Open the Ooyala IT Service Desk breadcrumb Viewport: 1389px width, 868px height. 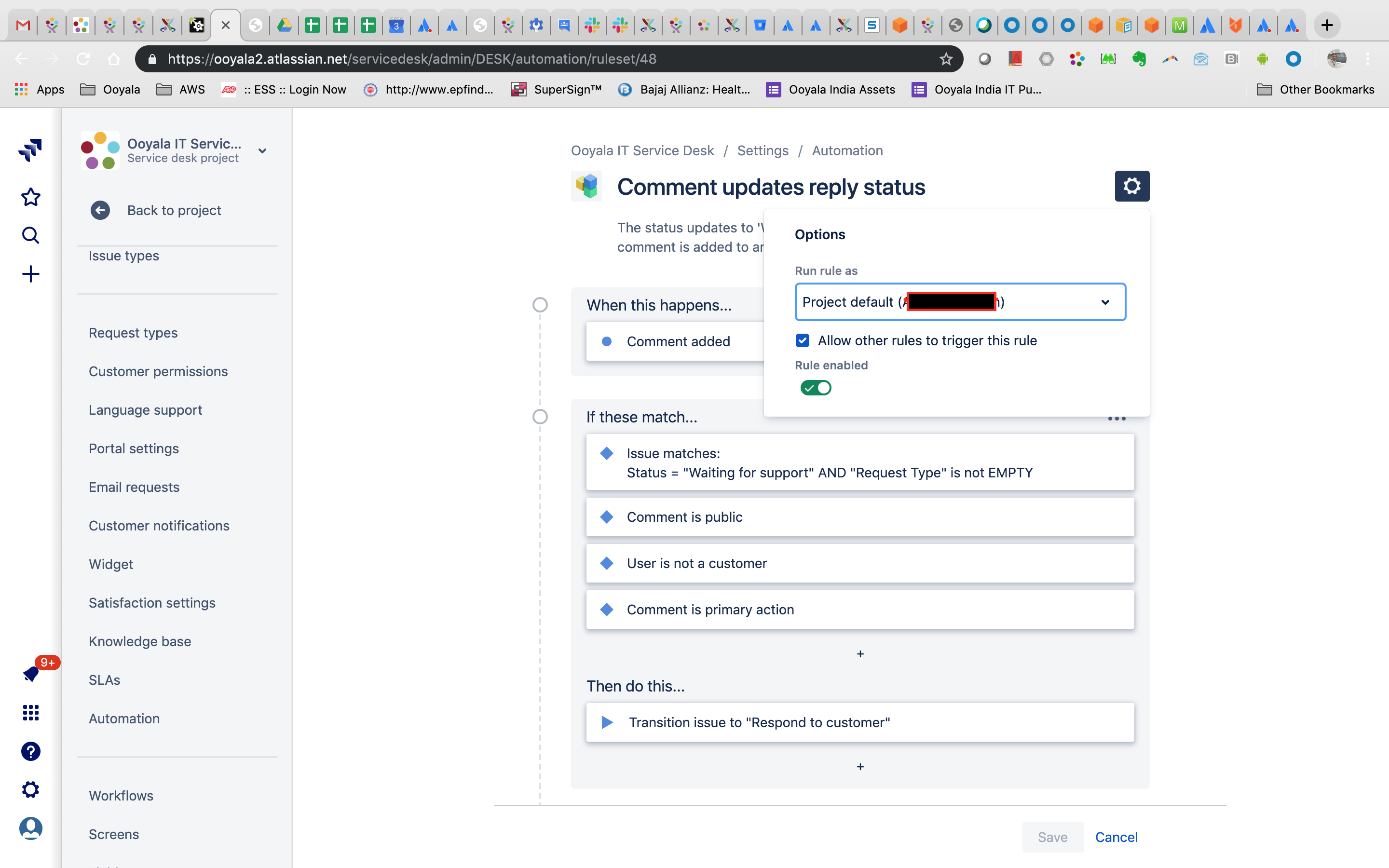click(642, 150)
